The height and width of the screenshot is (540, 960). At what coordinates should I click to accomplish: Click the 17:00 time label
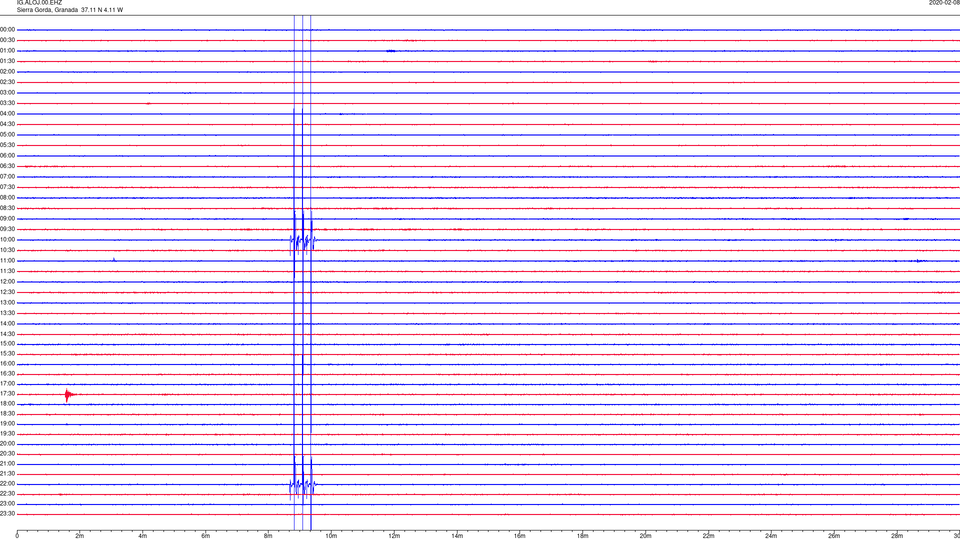coord(7,384)
